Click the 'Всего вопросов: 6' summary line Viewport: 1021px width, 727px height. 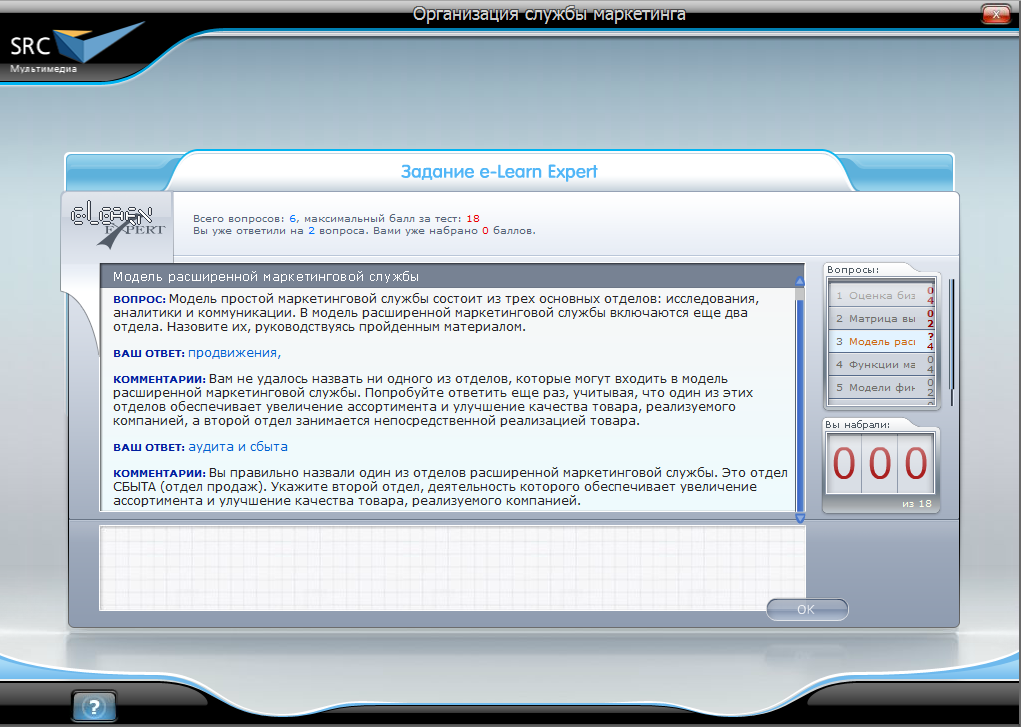pos(336,219)
